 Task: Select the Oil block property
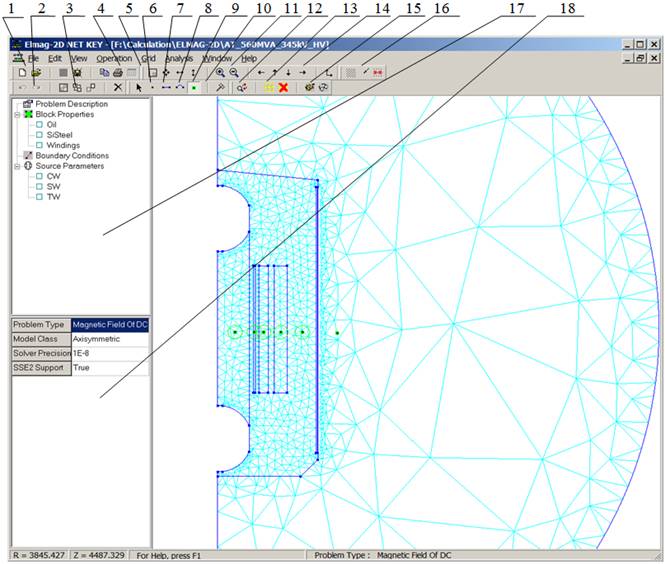pos(51,125)
